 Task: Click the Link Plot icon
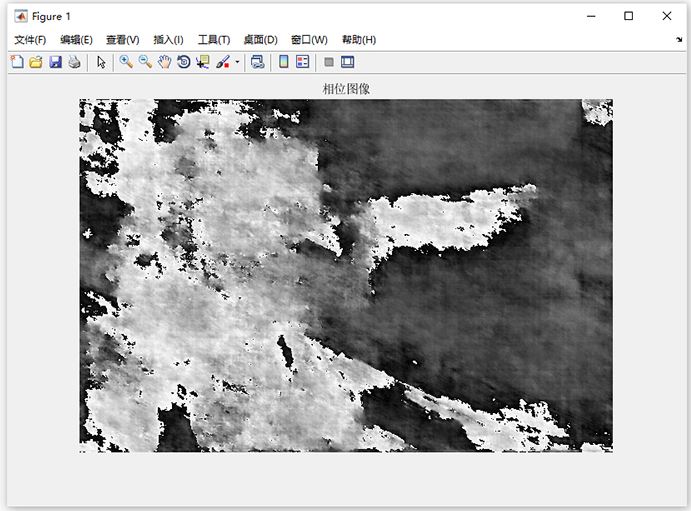[x=257, y=62]
